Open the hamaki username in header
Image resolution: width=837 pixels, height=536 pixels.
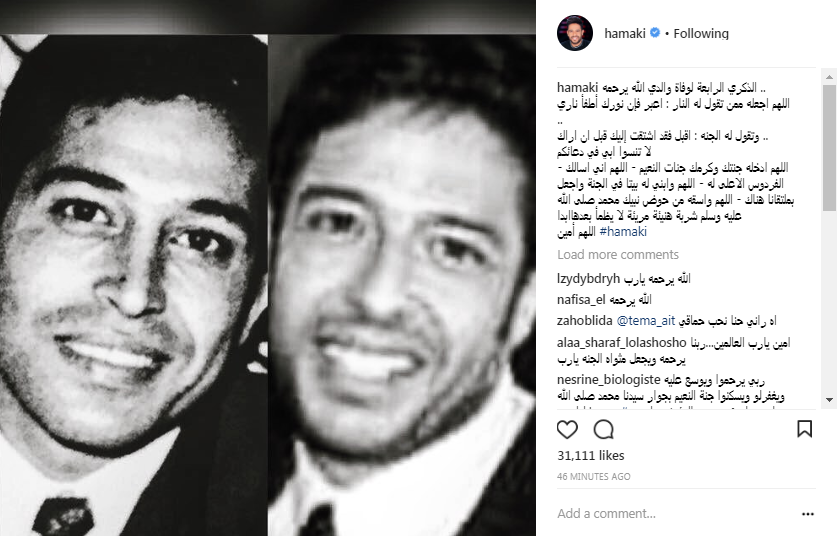pyautogui.click(x=625, y=34)
